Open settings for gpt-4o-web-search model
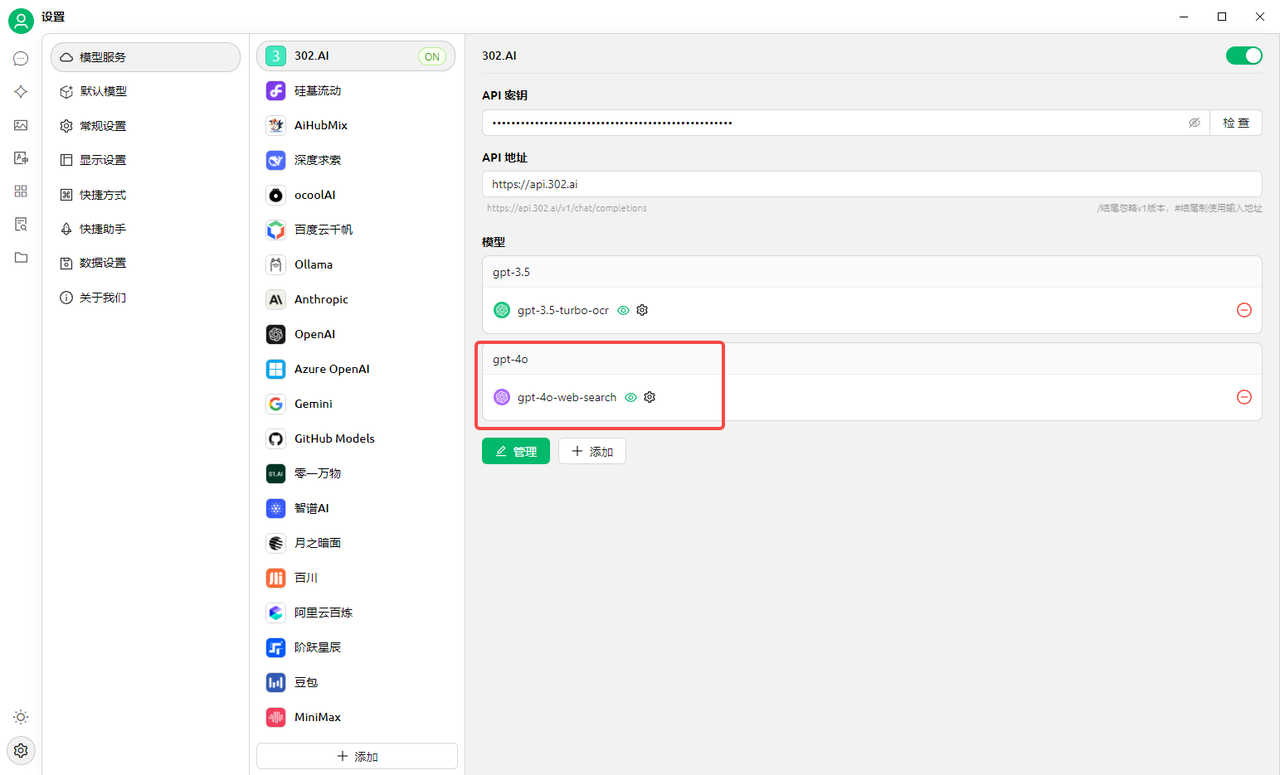Image resolution: width=1280 pixels, height=775 pixels. coord(650,397)
